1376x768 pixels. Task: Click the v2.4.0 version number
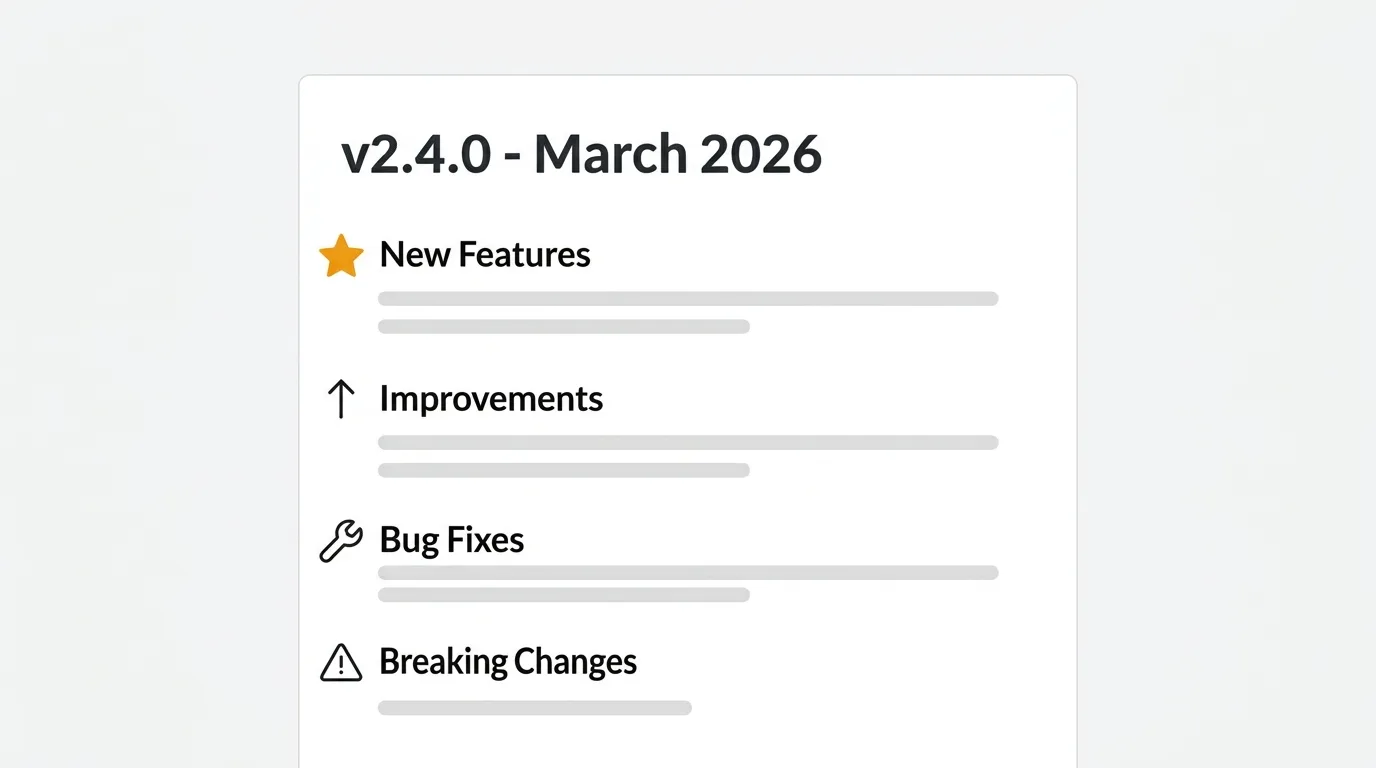point(416,155)
